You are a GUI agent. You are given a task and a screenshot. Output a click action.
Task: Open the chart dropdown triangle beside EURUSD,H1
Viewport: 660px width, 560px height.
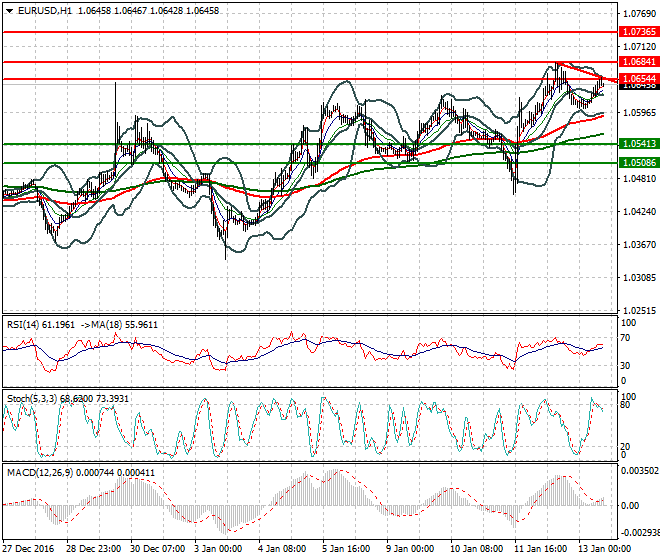tap(9, 11)
